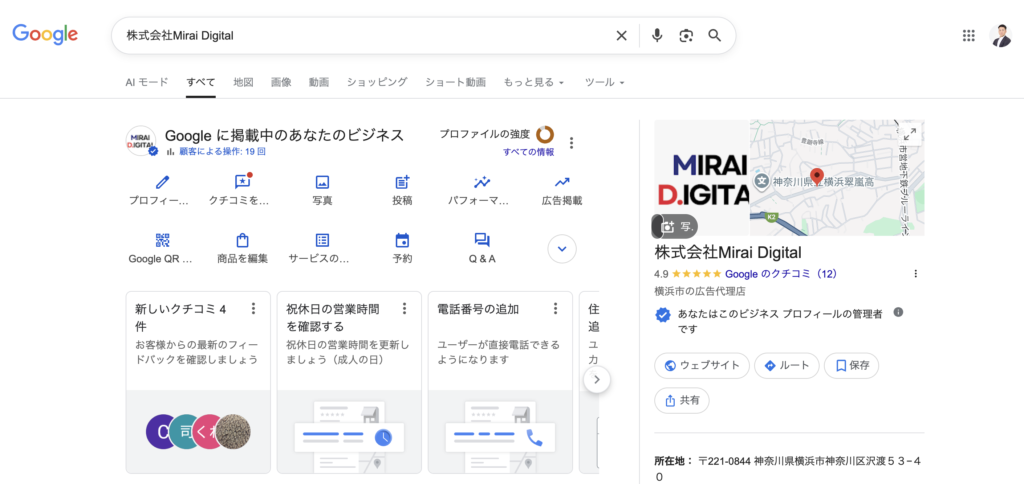Expand more business tools with chevron button
The height and width of the screenshot is (484, 1024).
pos(562,248)
